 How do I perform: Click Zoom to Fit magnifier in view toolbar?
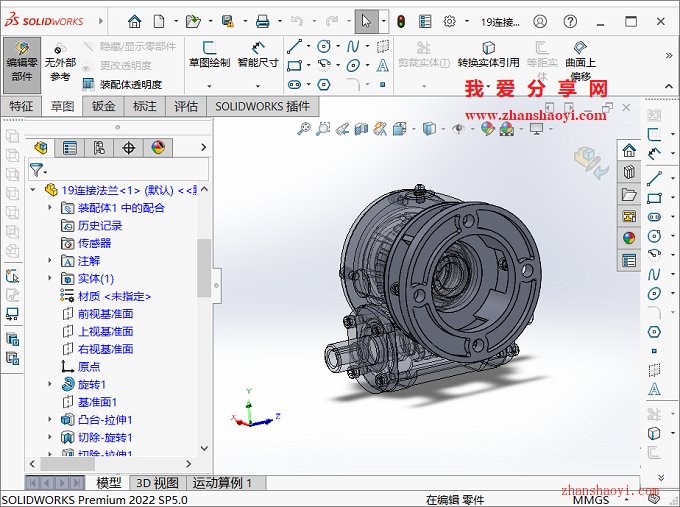tap(304, 129)
